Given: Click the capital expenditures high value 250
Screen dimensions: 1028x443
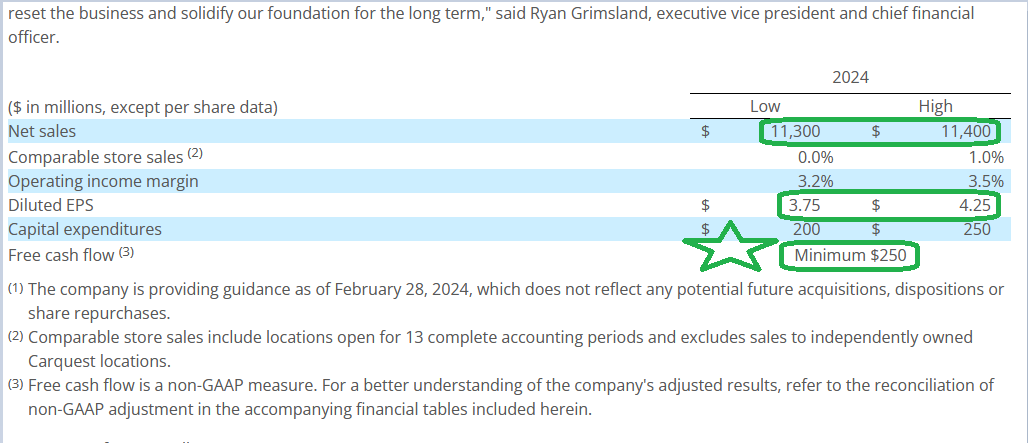Looking at the screenshot, I should click(977, 230).
